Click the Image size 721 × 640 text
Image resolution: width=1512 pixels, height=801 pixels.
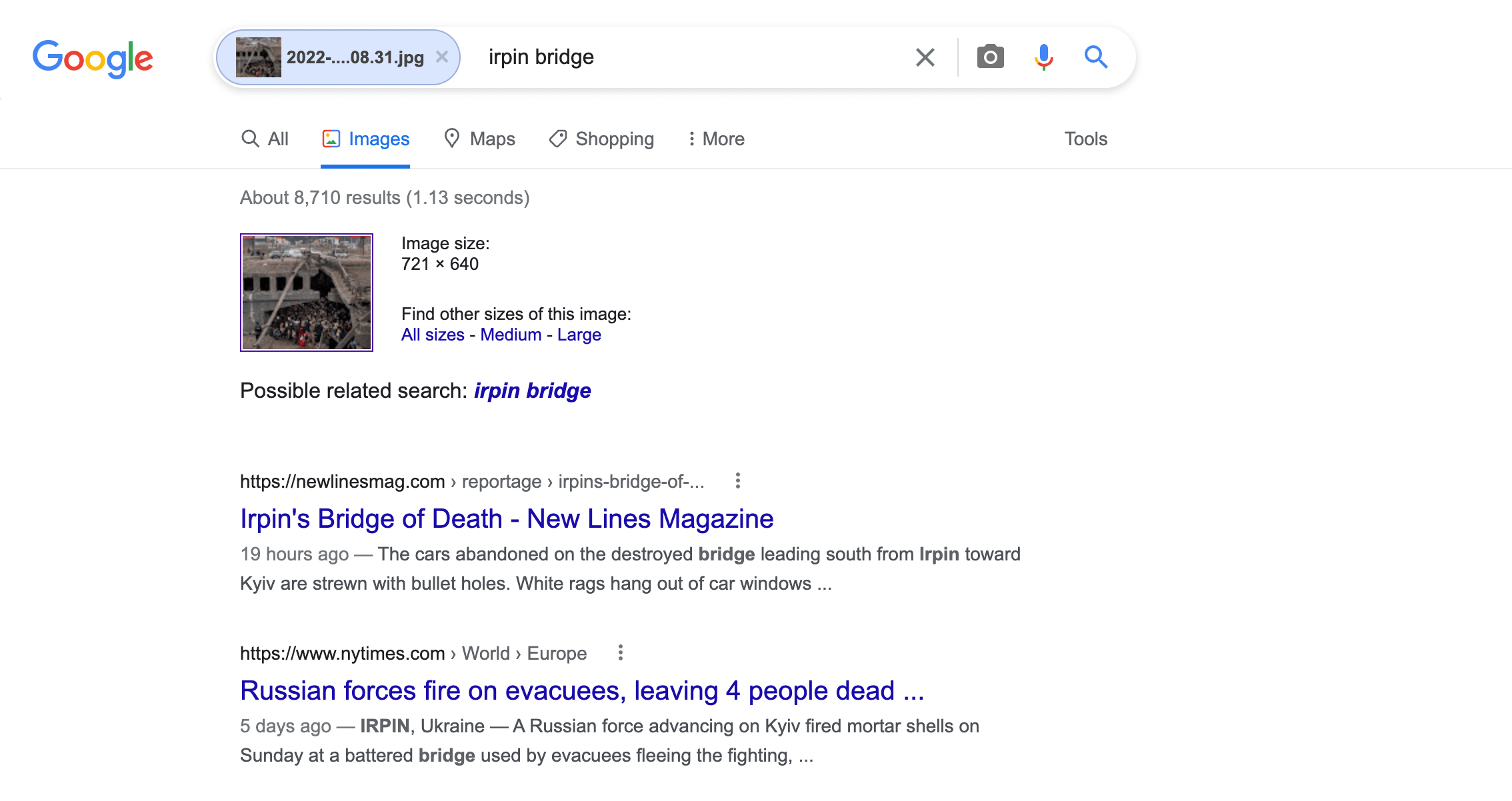445,254
